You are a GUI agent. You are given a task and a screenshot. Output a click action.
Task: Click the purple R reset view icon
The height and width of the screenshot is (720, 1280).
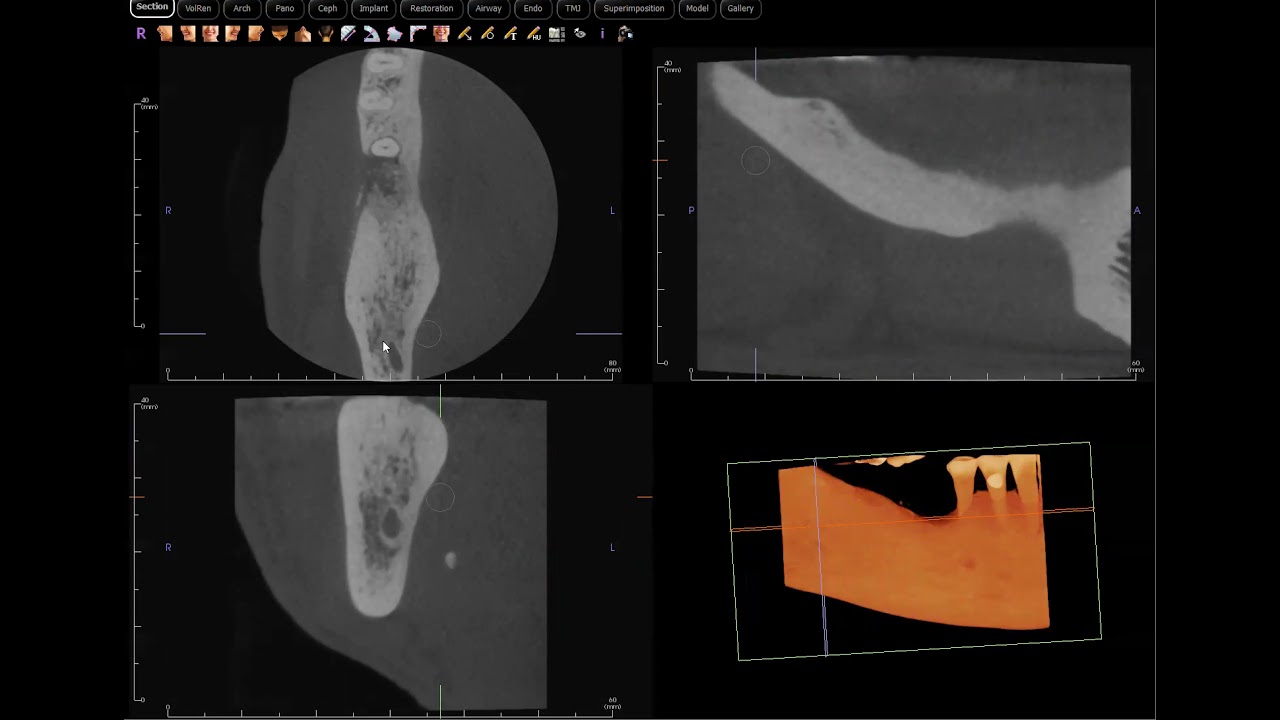tap(141, 33)
